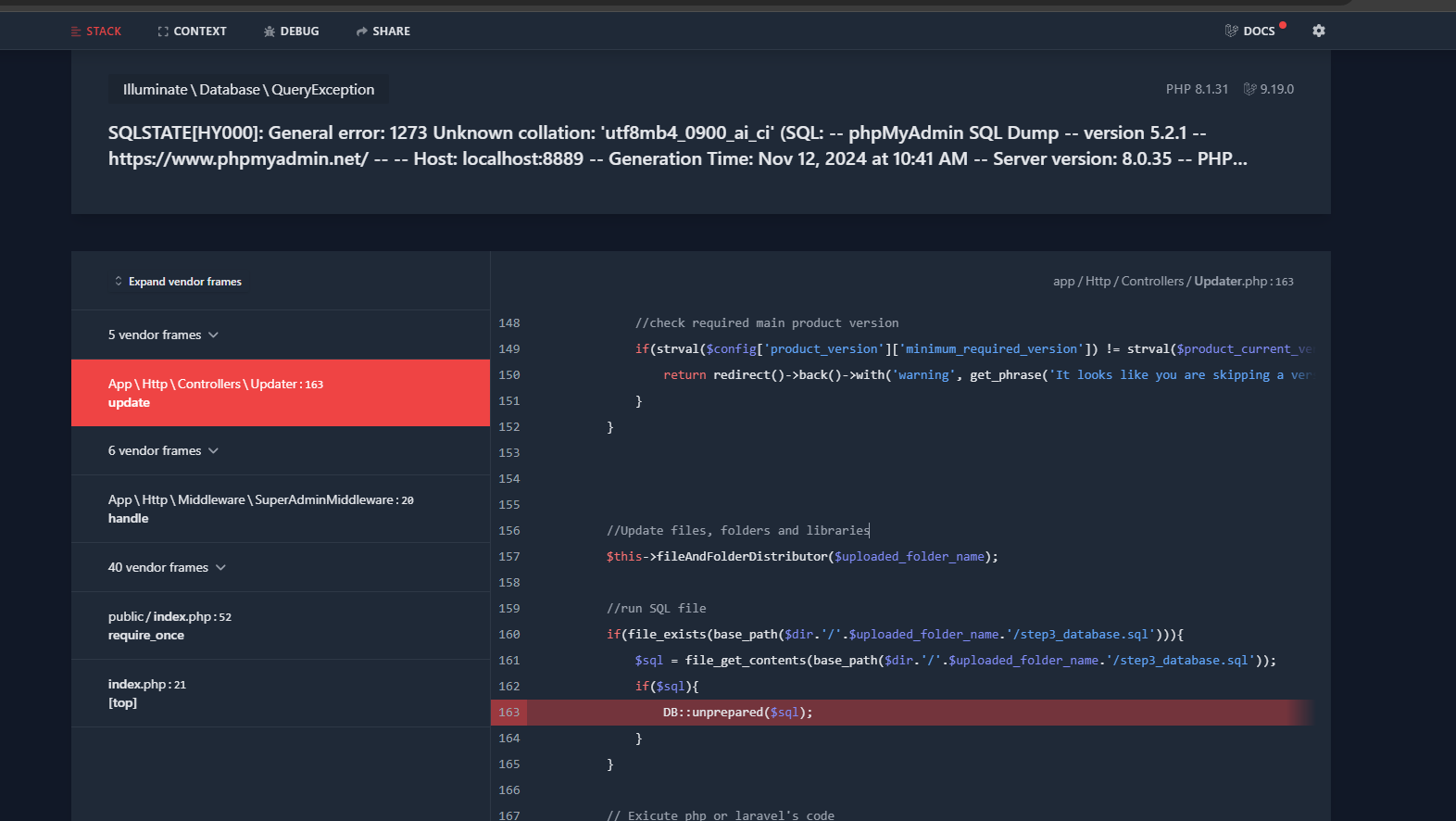Click the file_exists condition on line 160
1456x821 pixels.
(895, 634)
